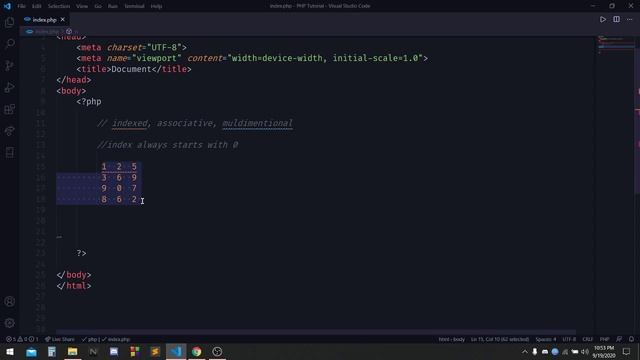The image size is (640, 360).
Task: Open the Extensions view
Action: tap(9, 109)
